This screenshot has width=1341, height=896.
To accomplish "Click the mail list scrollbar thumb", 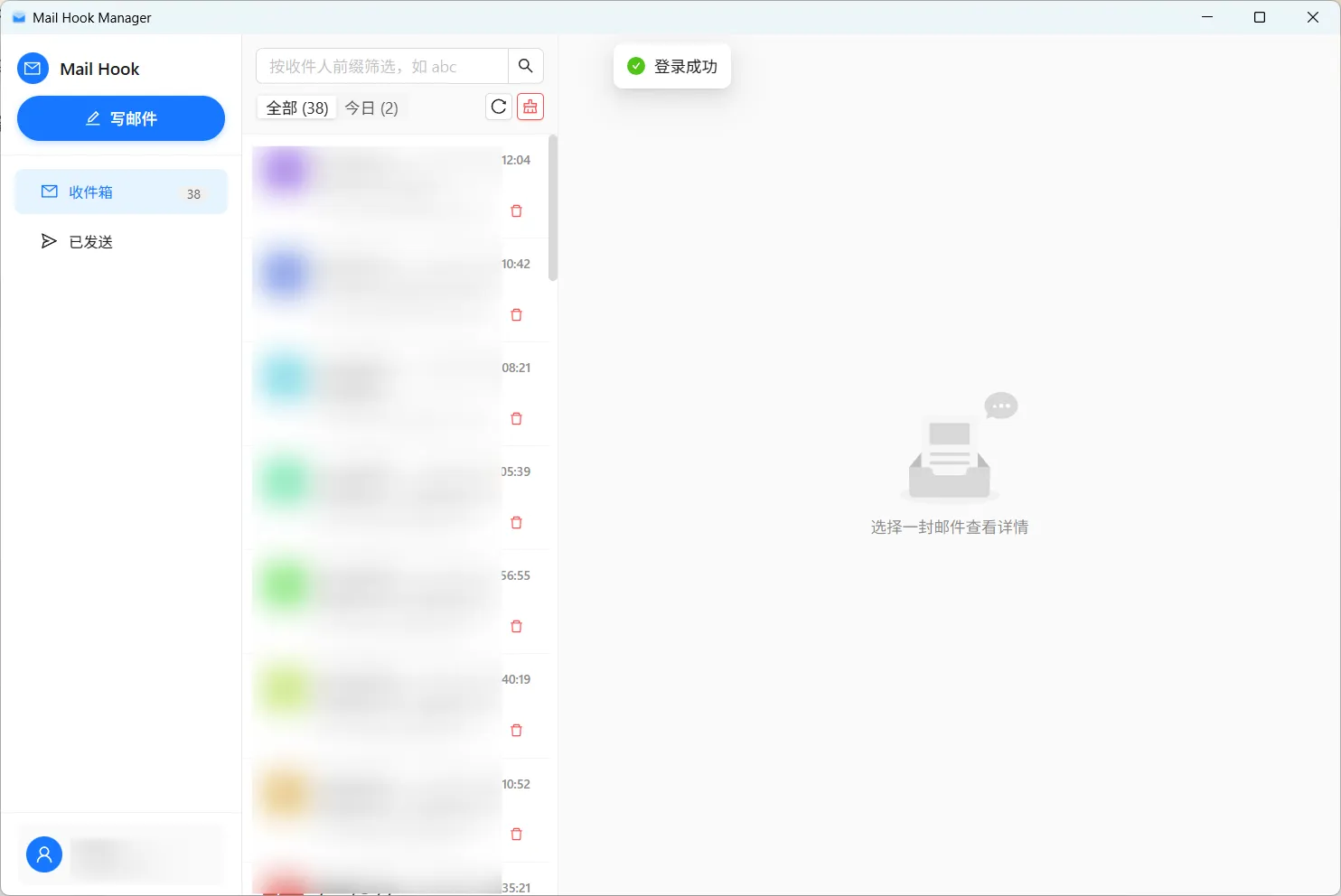I will 553,208.
